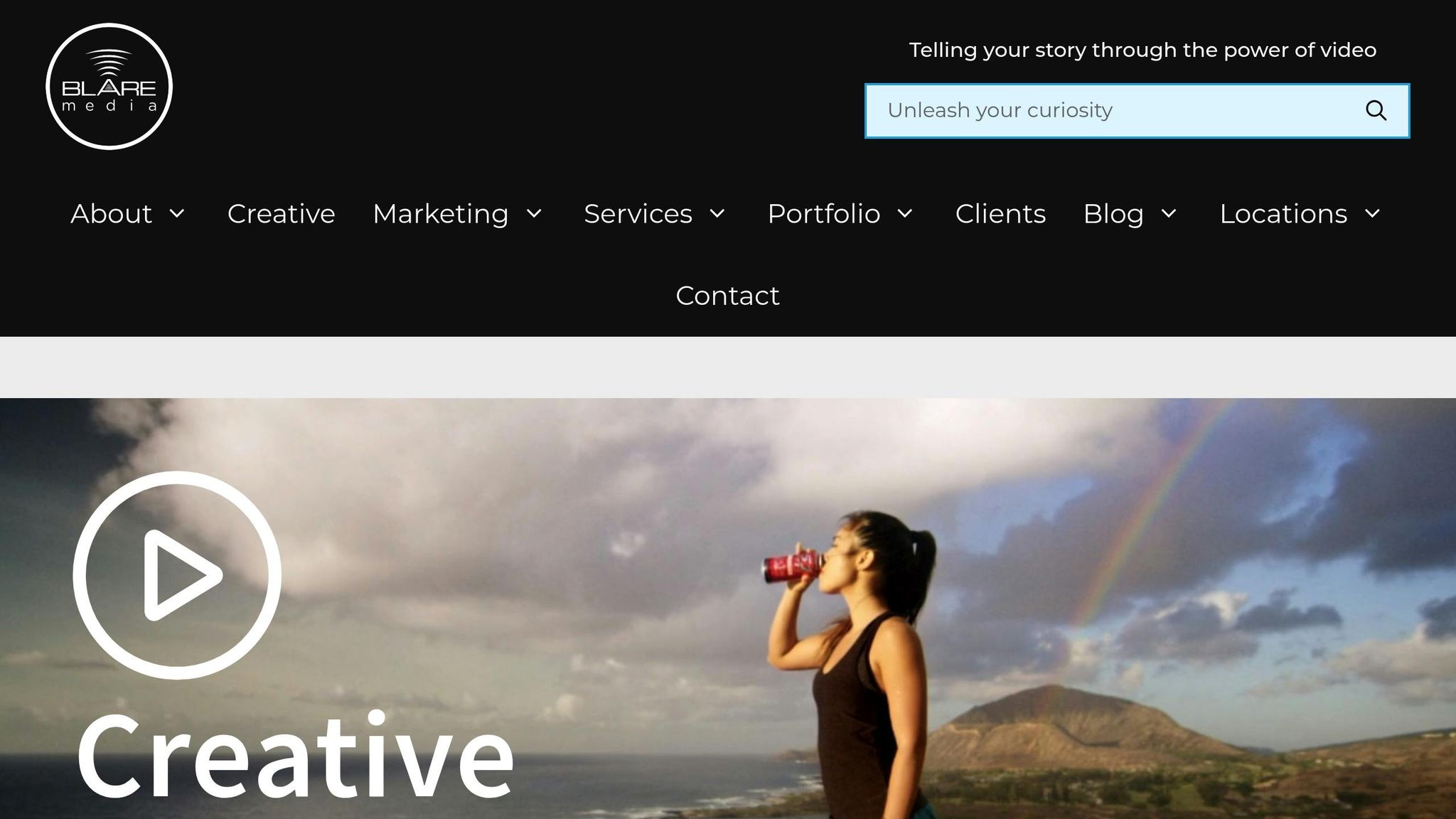Select the Marketing nav label
The height and width of the screenshot is (819, 1456).
coord(441,213)
